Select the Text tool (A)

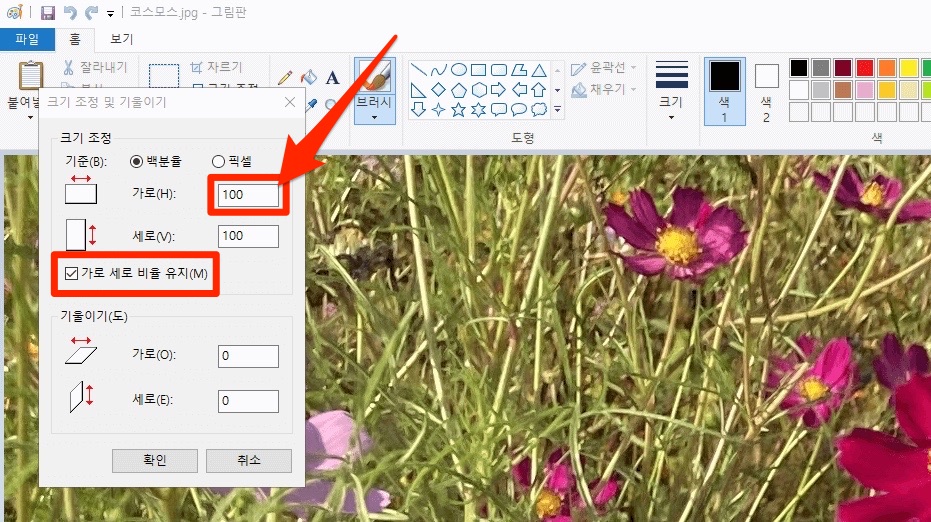(x=332, y=77)
